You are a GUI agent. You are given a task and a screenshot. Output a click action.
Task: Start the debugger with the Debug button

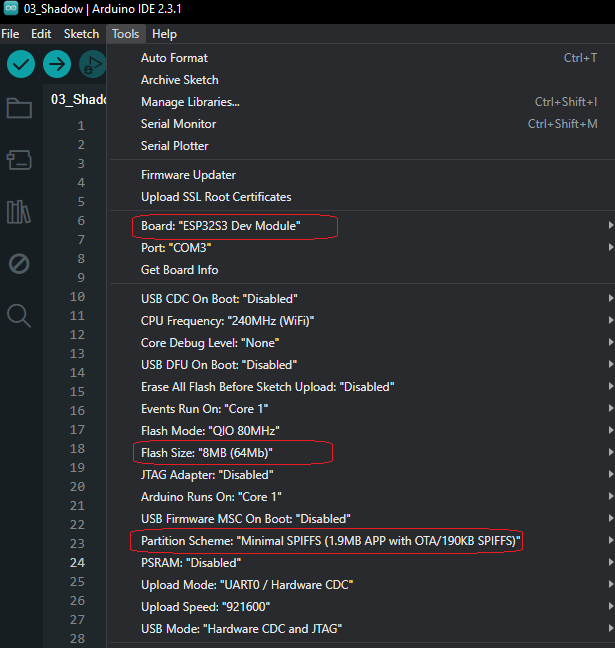point(93,64)
